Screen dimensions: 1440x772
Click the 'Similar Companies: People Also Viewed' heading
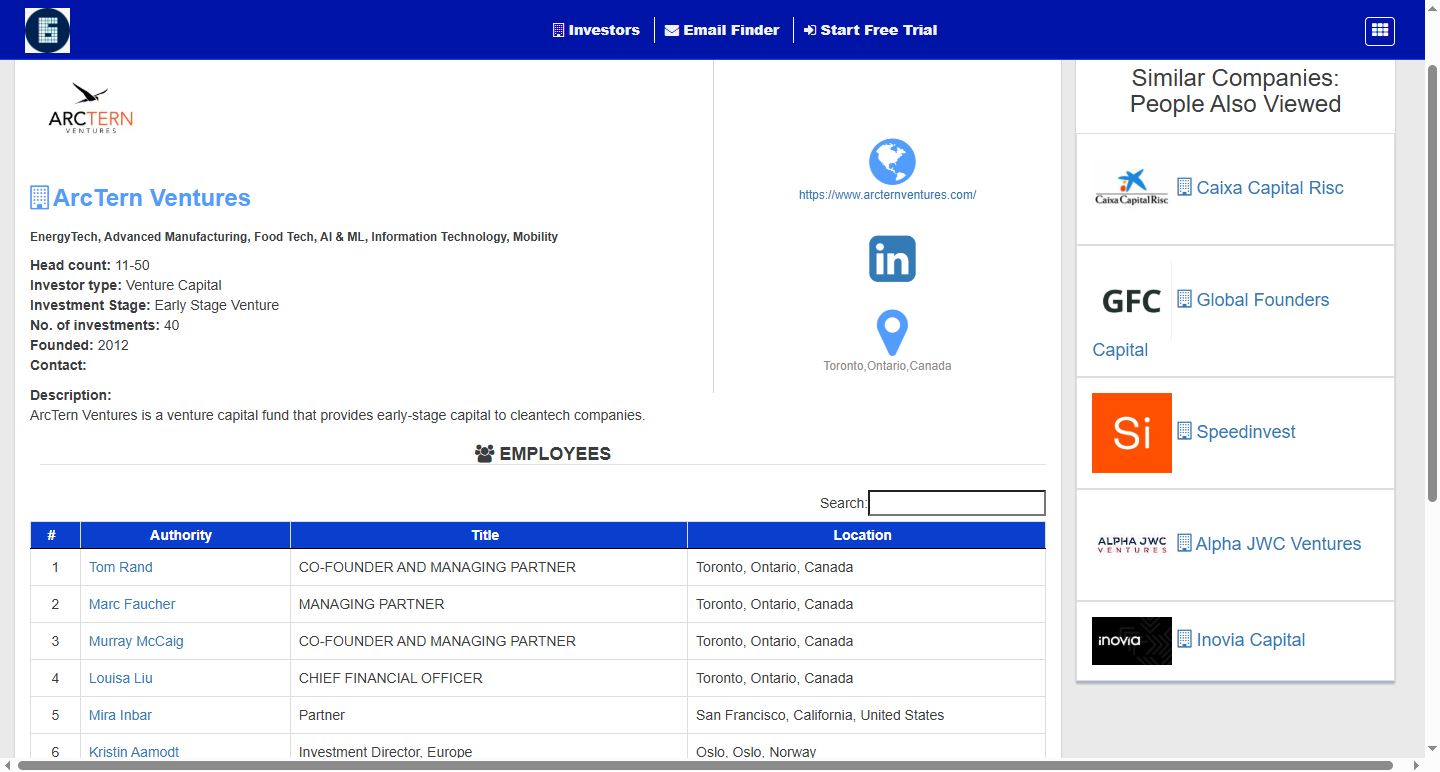(1235, 91)
